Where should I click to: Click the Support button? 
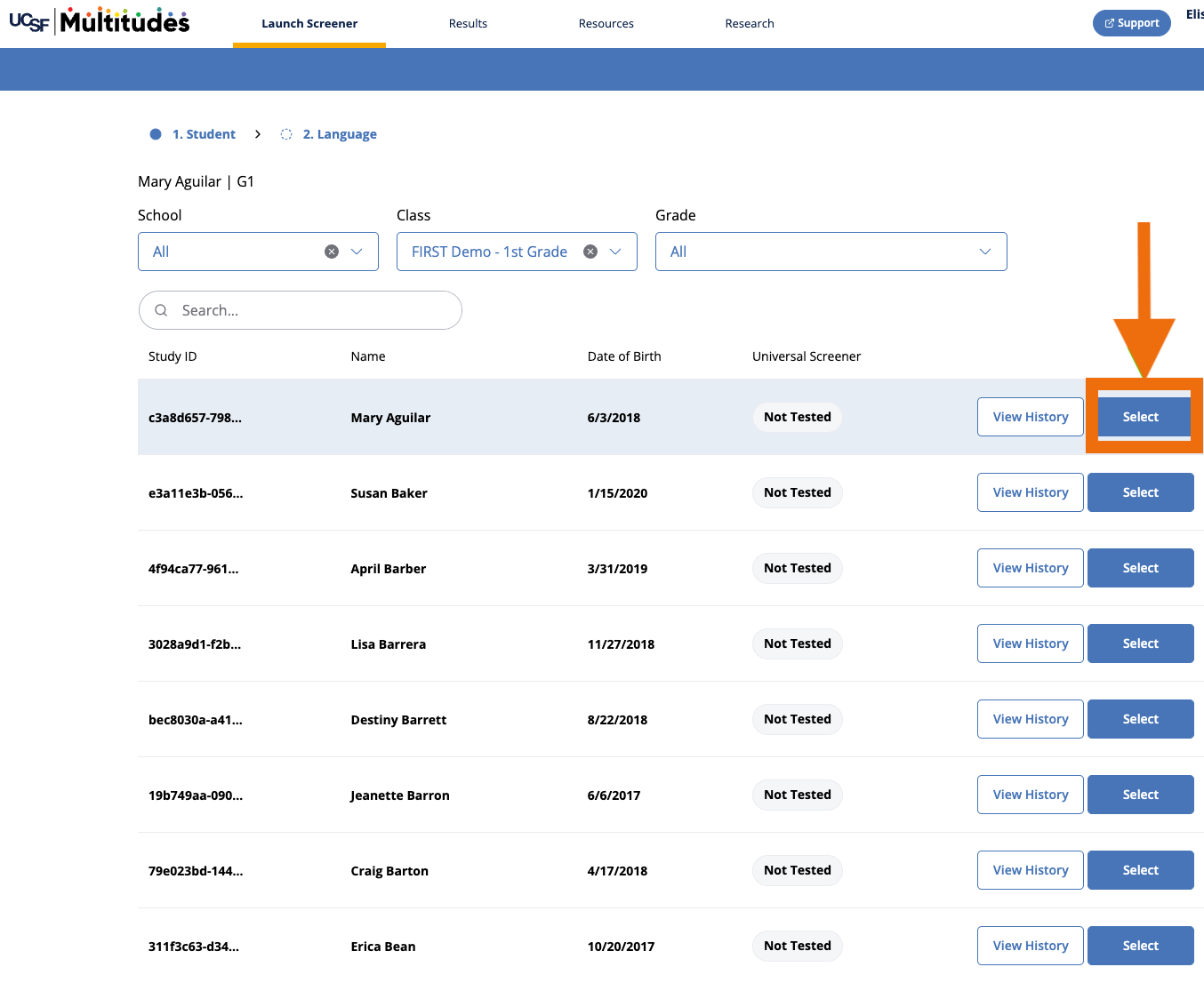(x=1132, y=23)
